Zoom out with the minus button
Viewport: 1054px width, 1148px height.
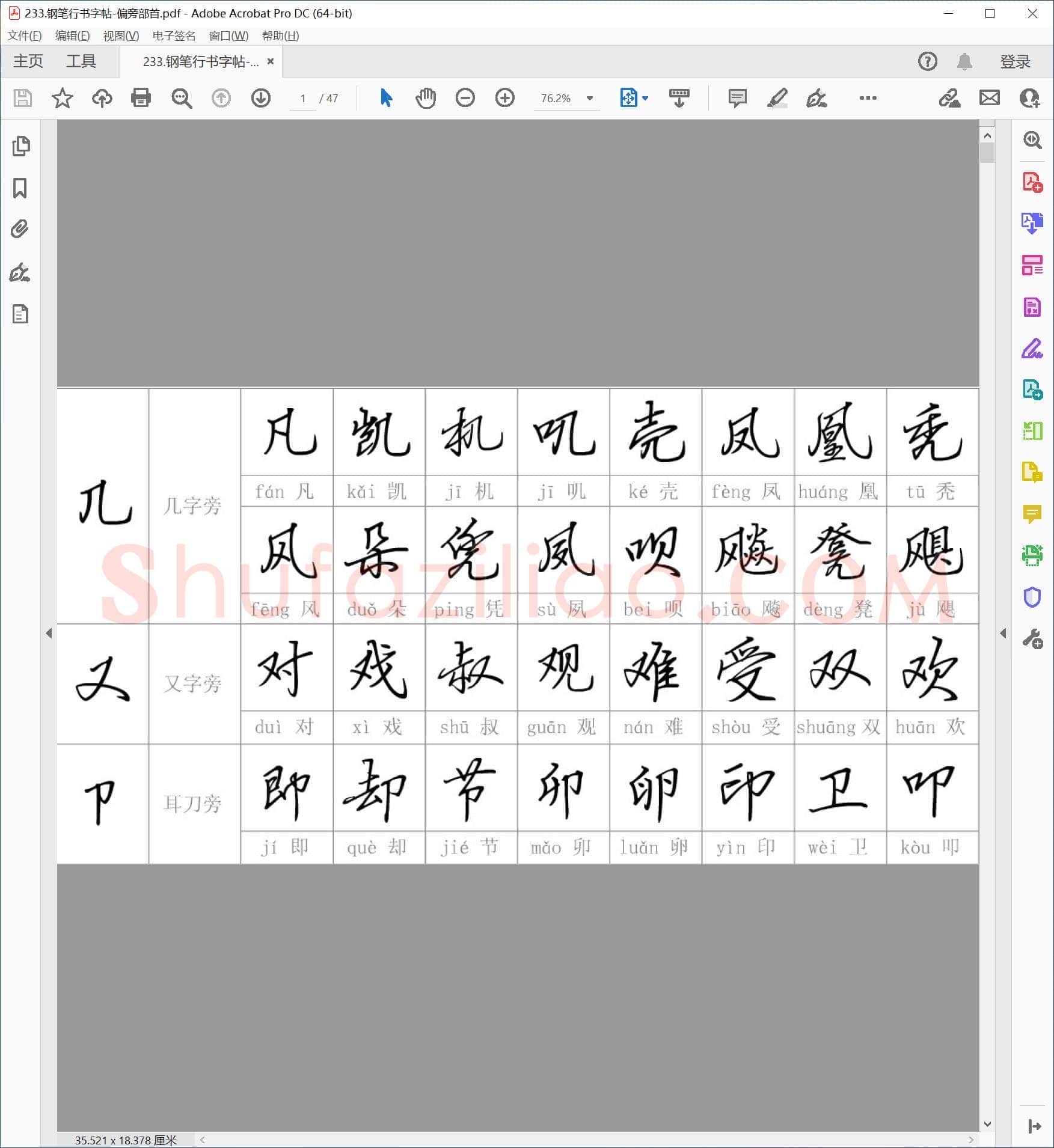465,98
